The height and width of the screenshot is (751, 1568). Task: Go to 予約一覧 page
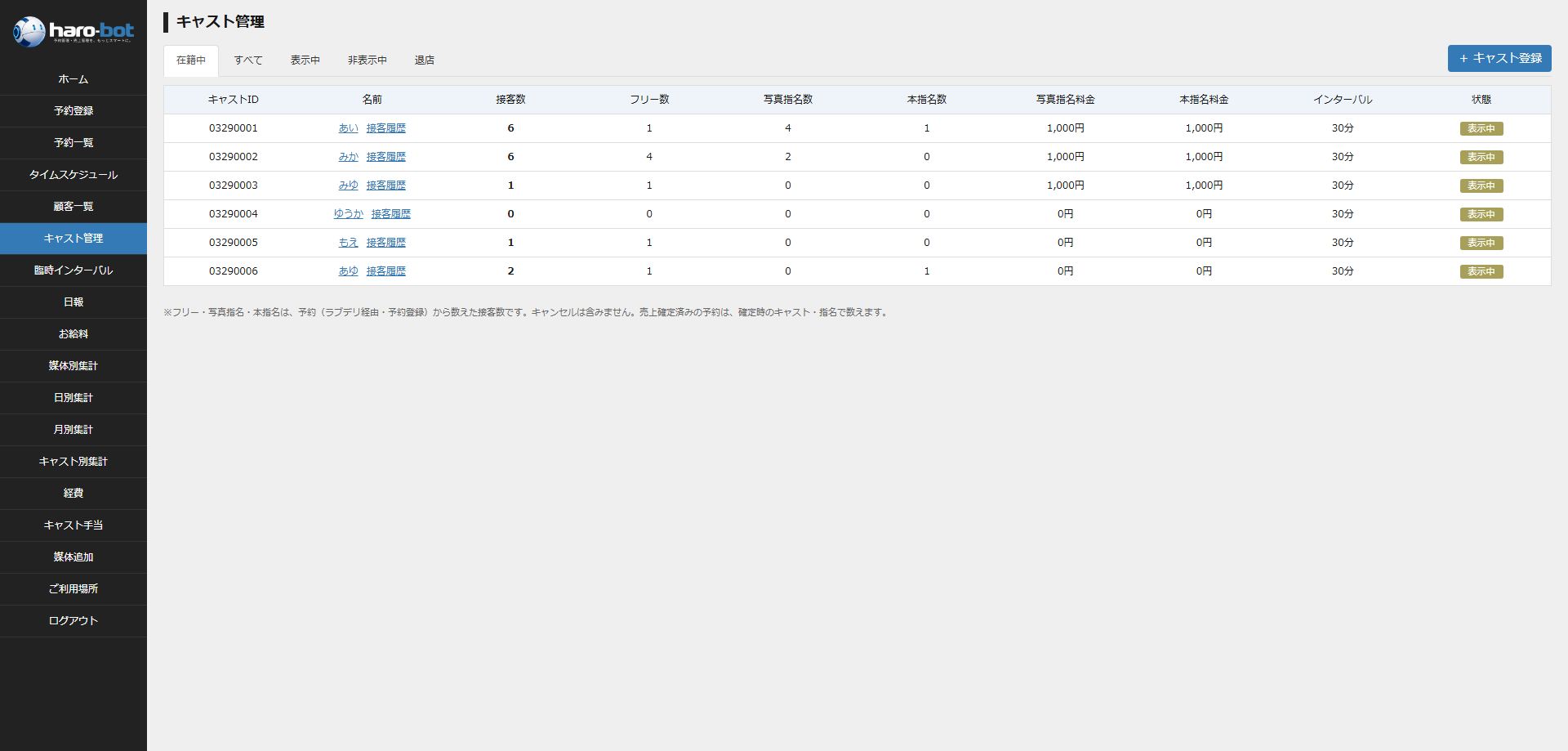pyautogui.click(x=73, y=143)
